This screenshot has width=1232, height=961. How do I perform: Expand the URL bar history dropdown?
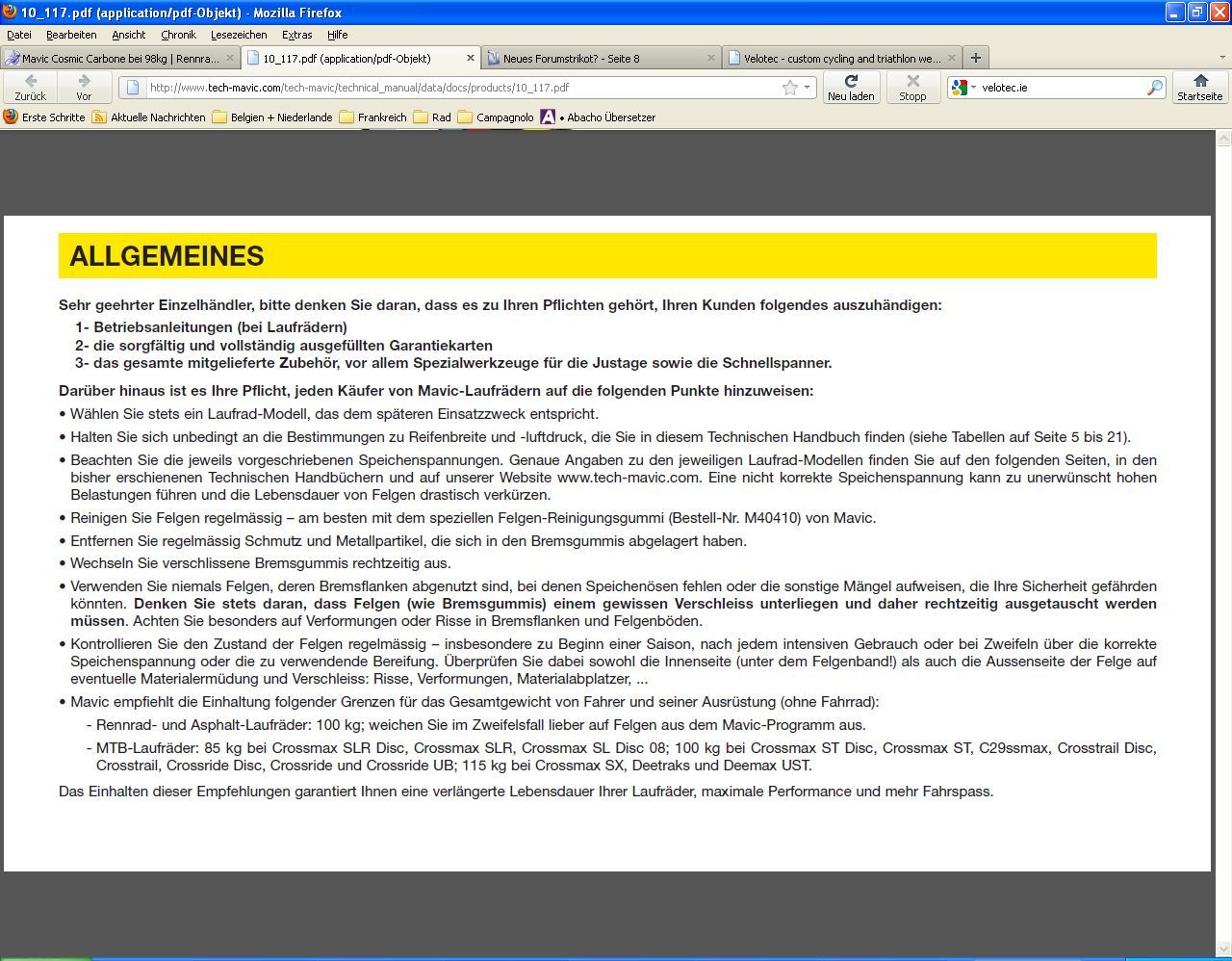(x=808, y=88)
